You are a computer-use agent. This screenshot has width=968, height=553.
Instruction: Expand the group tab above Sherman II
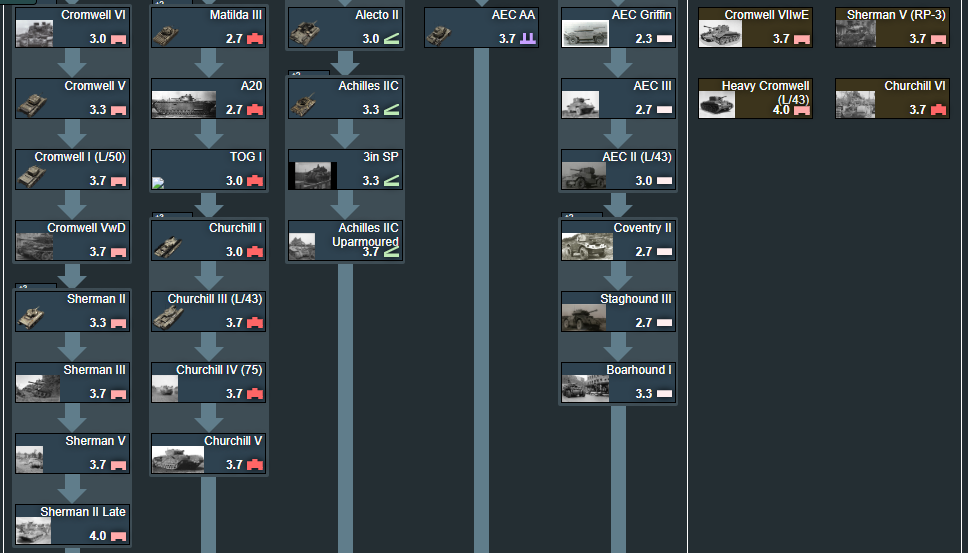22,286
